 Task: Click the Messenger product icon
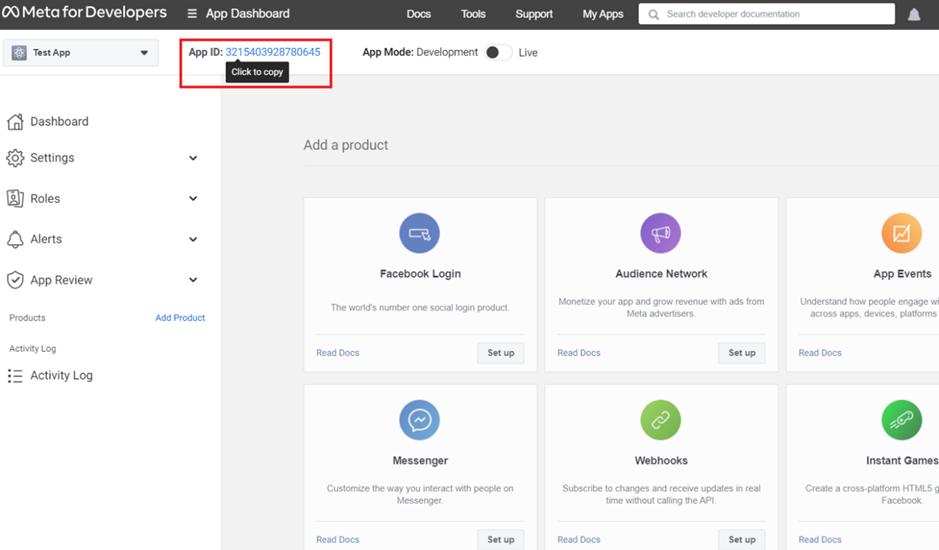(419, 420)
